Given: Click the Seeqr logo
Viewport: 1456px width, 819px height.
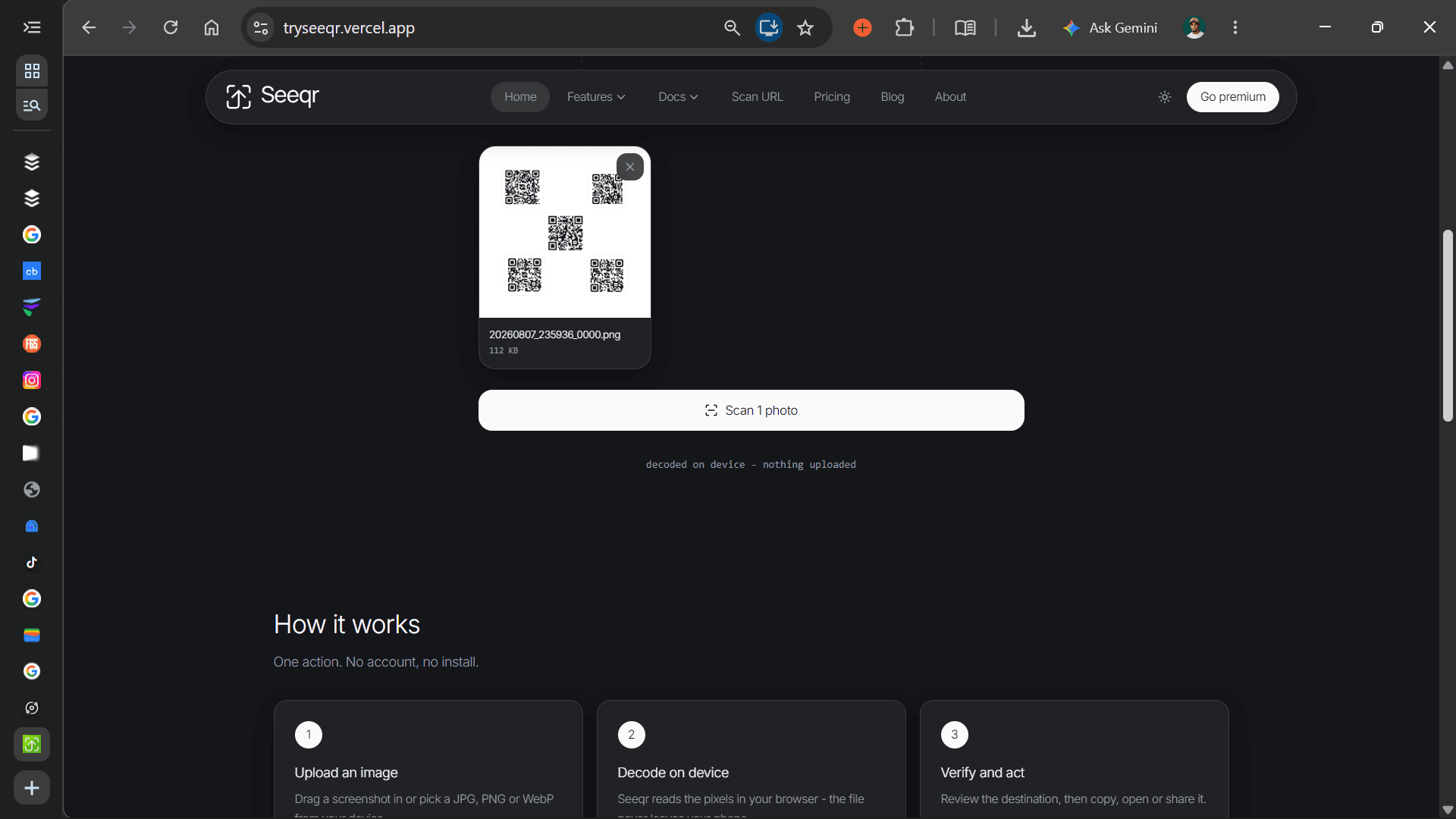Looking at the screenshot, I should coord(272,96).
